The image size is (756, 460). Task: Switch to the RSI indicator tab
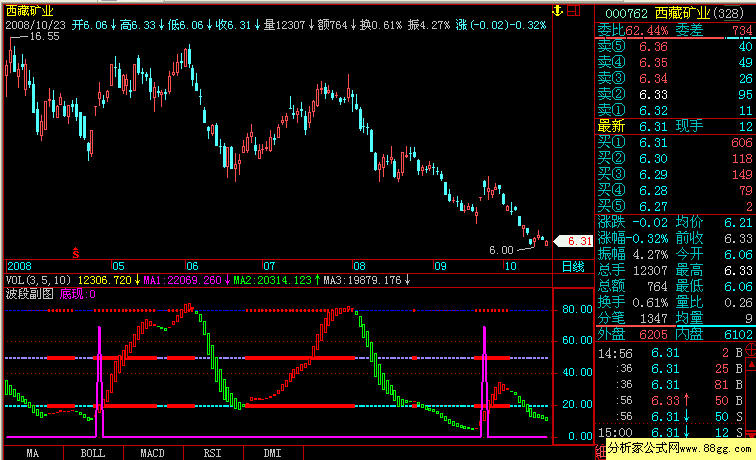tap(213, 453)
